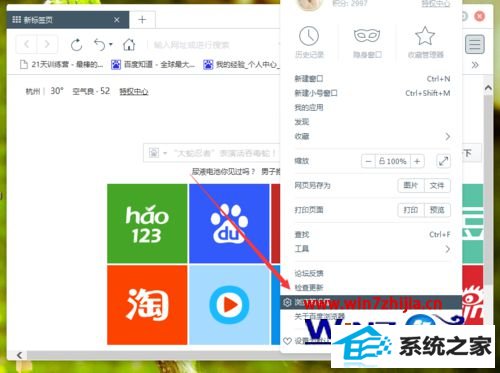This screenshot has width=500, height=373.
Task: Click 特权中心 link under weather
Action: tap(134, 91)
